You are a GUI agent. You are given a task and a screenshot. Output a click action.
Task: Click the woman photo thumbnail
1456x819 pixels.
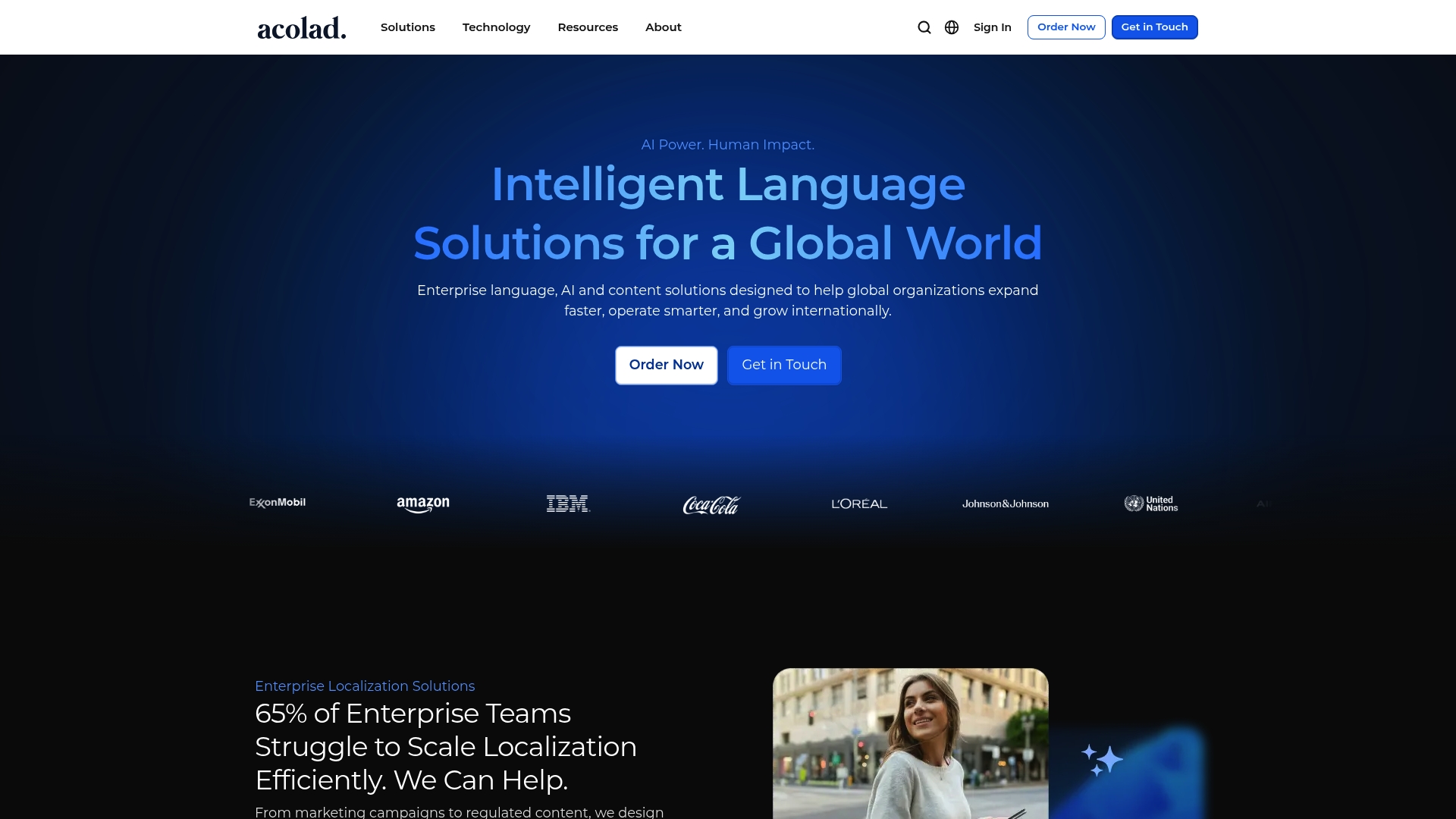click(911, 743)
